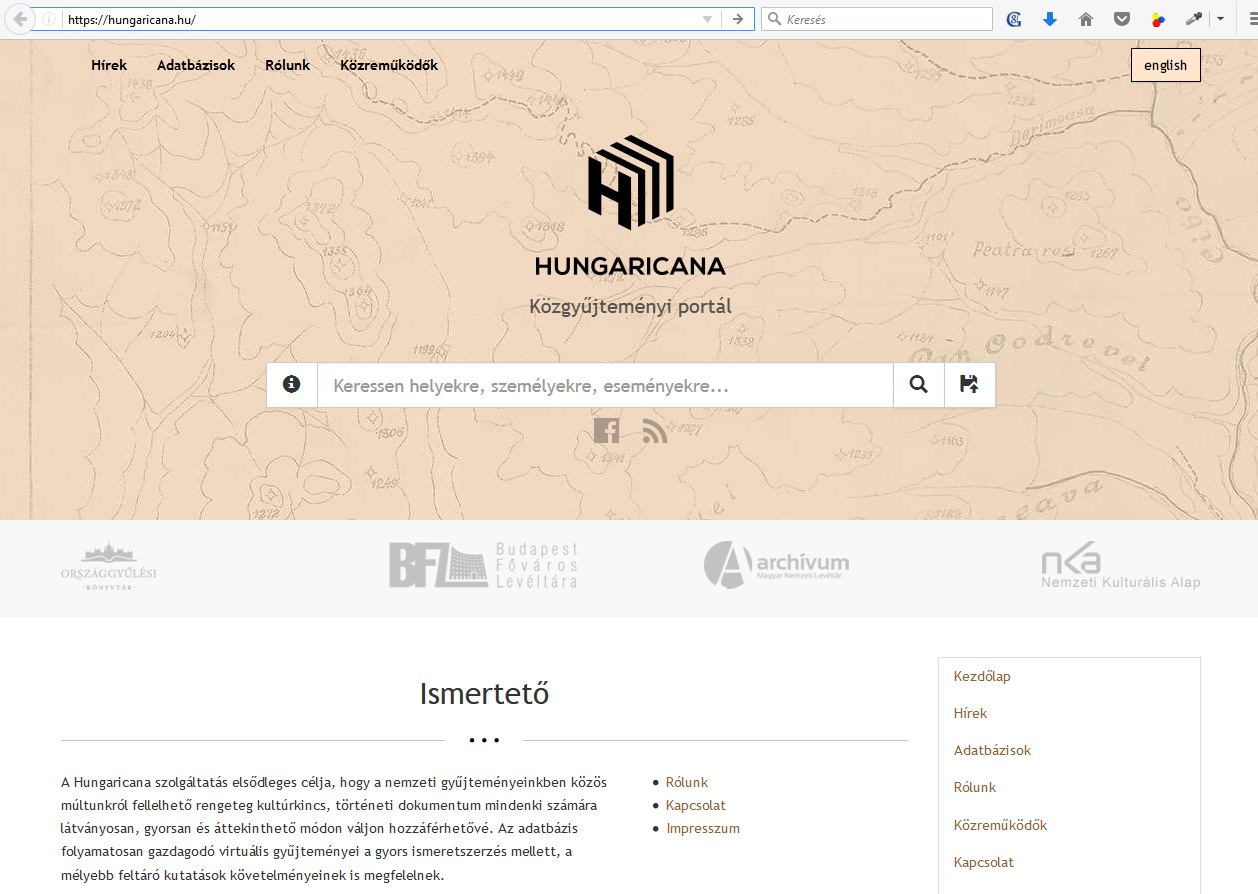The width and height of the screenshot is (1258, 894).
Task: Click the saved searches floppy icon
Action: click(969, 384)
